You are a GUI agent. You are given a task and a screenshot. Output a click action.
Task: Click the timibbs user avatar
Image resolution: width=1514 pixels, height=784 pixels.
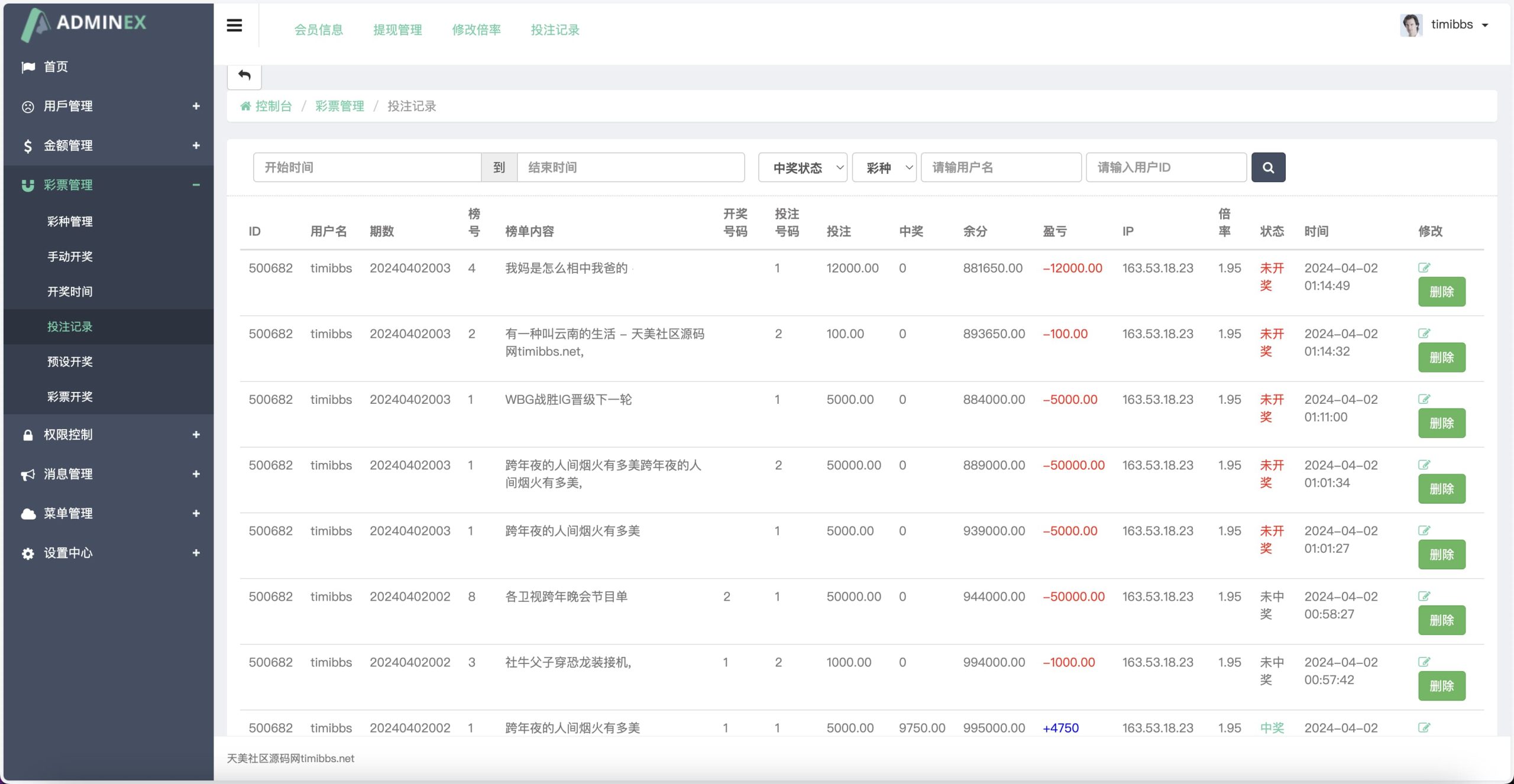1411,25
